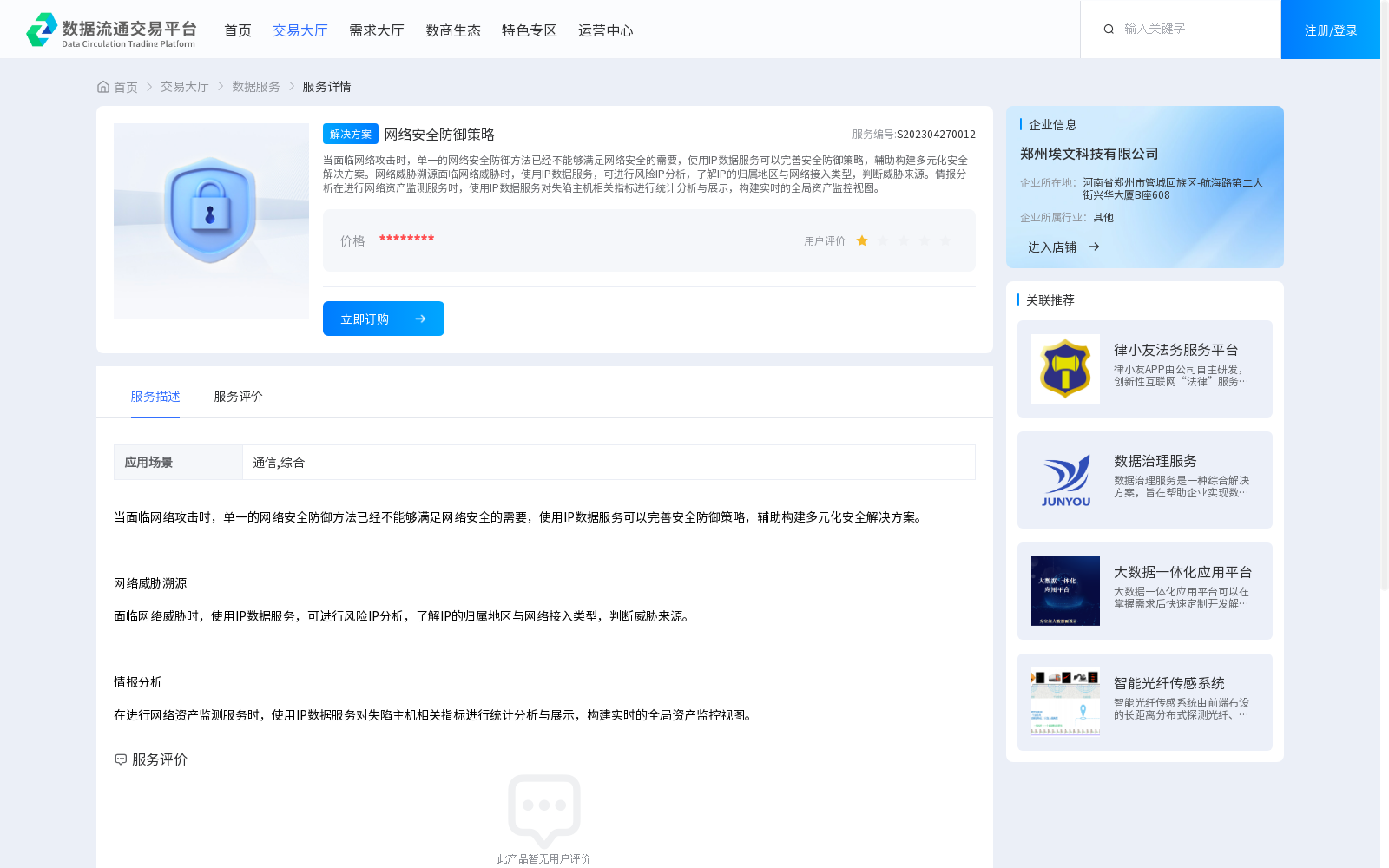Image resolution: width=1389 pixels, height=868 pixels.
Task: Click the 网络安全防御策略 title
Action: [x=439, y=135]
